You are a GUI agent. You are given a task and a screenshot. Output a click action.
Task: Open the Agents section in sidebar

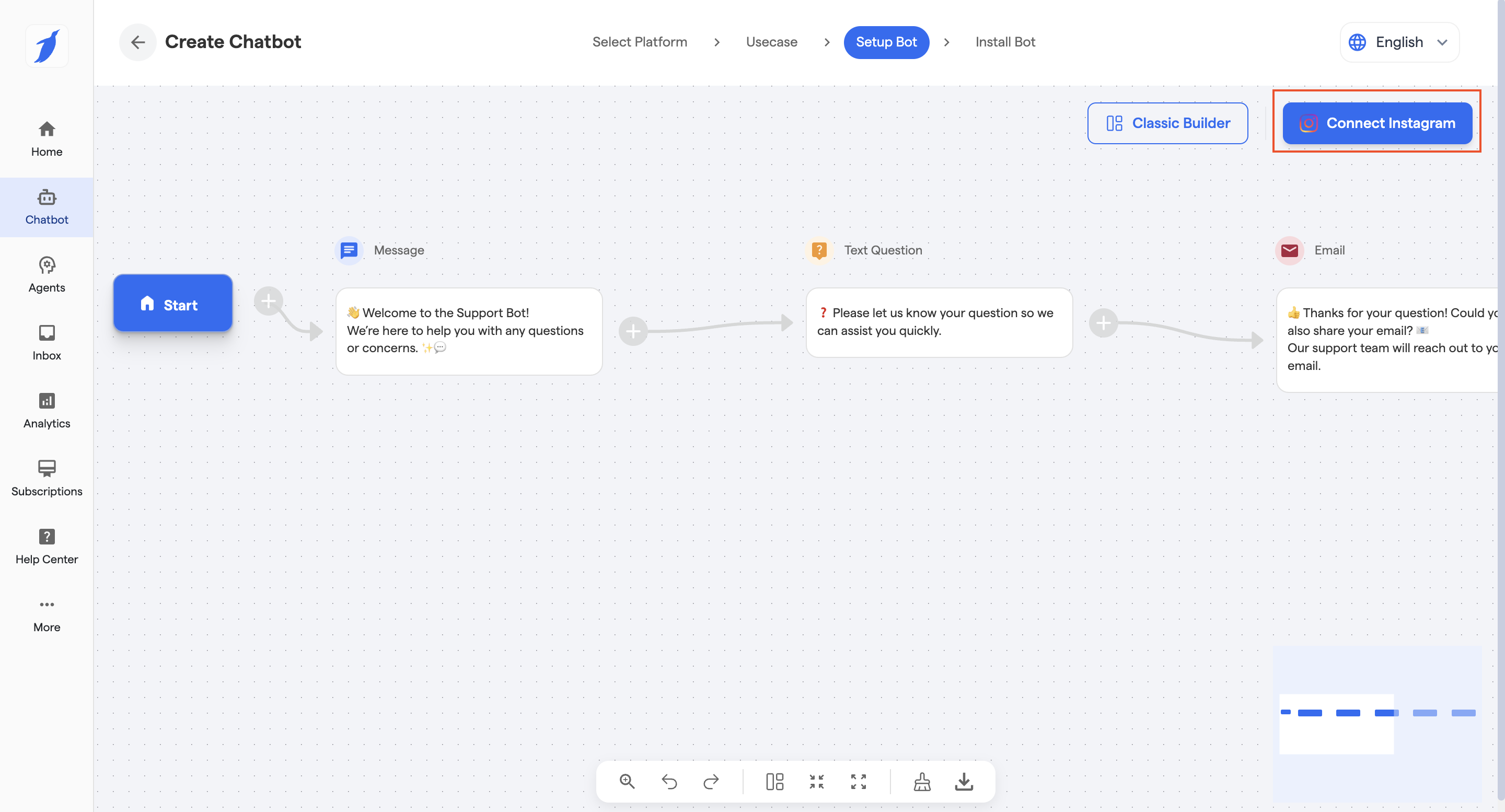coord(47,274)
